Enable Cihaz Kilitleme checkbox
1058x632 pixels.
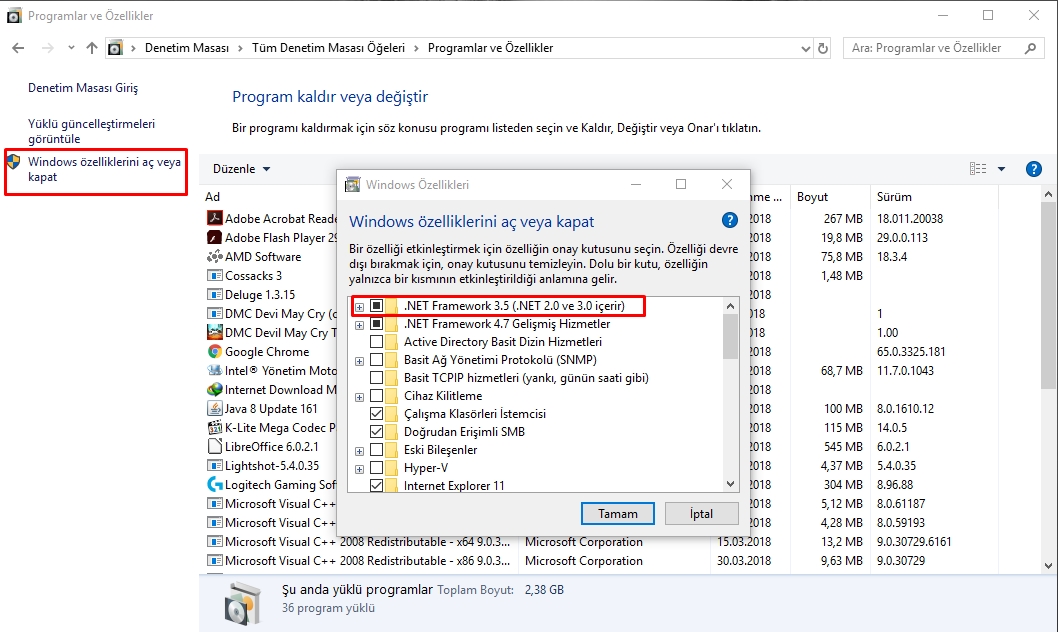(x=377, y=396)
